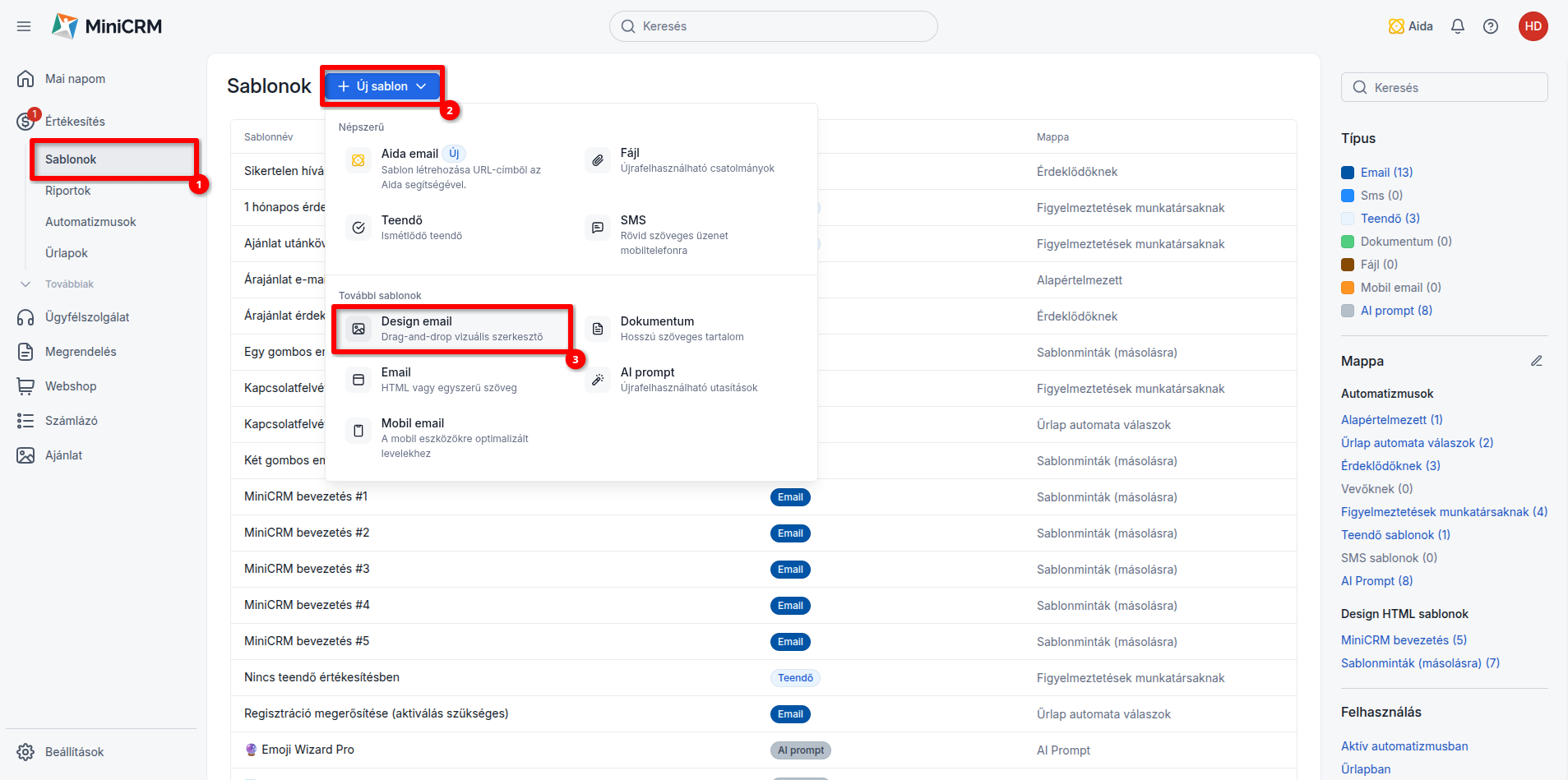Viewport: 1568px width, 780px height.
Task: Filter by Figyelmeztetések munkatársaknak (4) folder
Action: pyautogui.click(x=1445, y=512)
